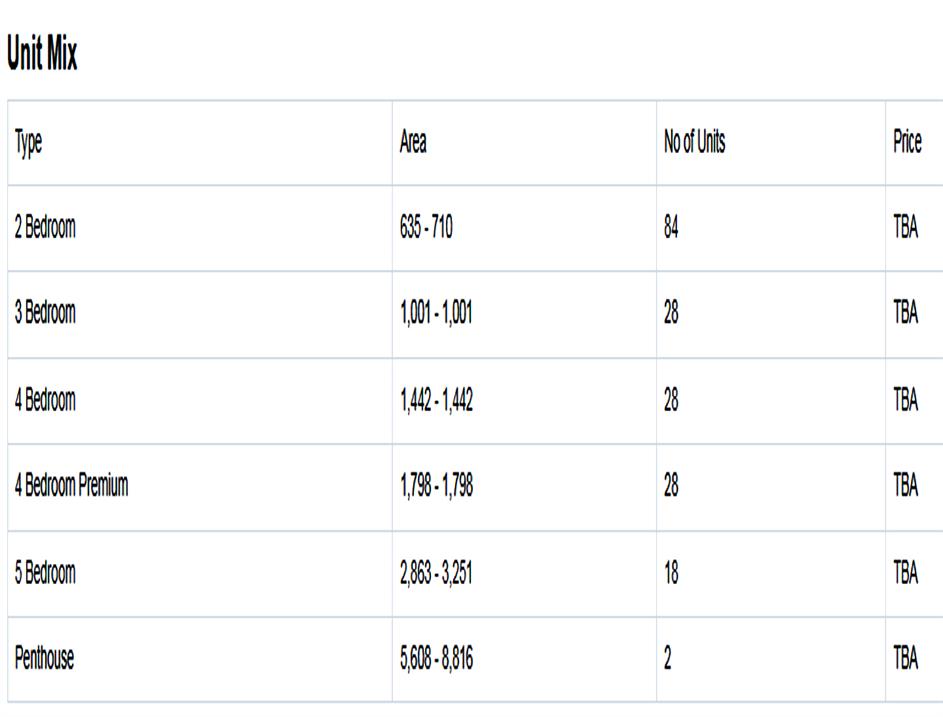The width and height of the screenshot is (943, 717).
Task: Click the TBA price for Penthouse
Action: click(905, 659)
